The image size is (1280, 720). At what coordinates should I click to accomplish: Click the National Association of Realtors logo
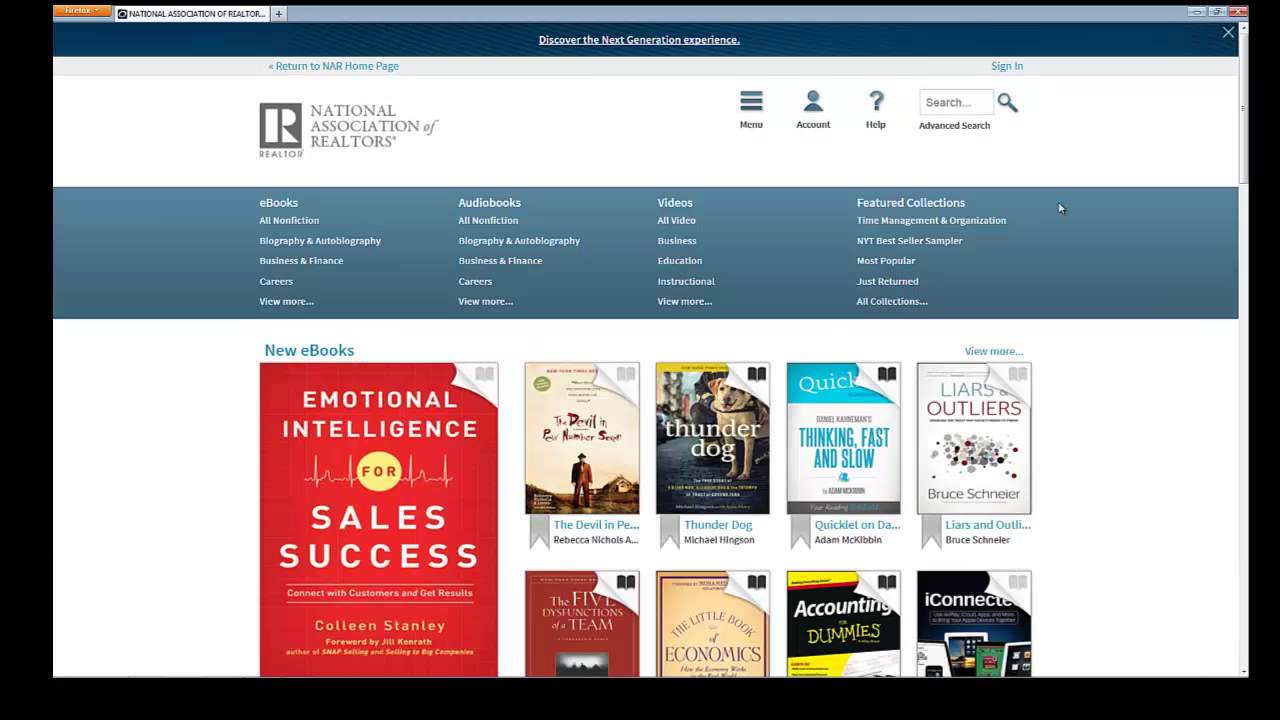(348, 130)
